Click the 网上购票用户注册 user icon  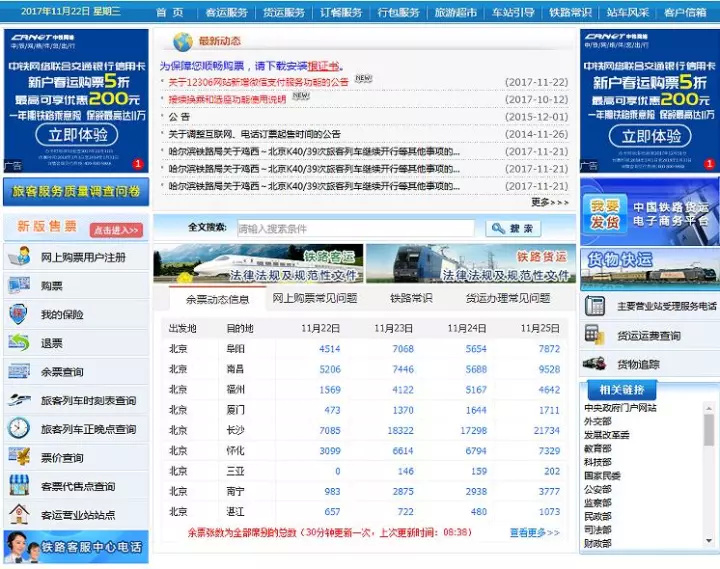click(x=19, y=257)
